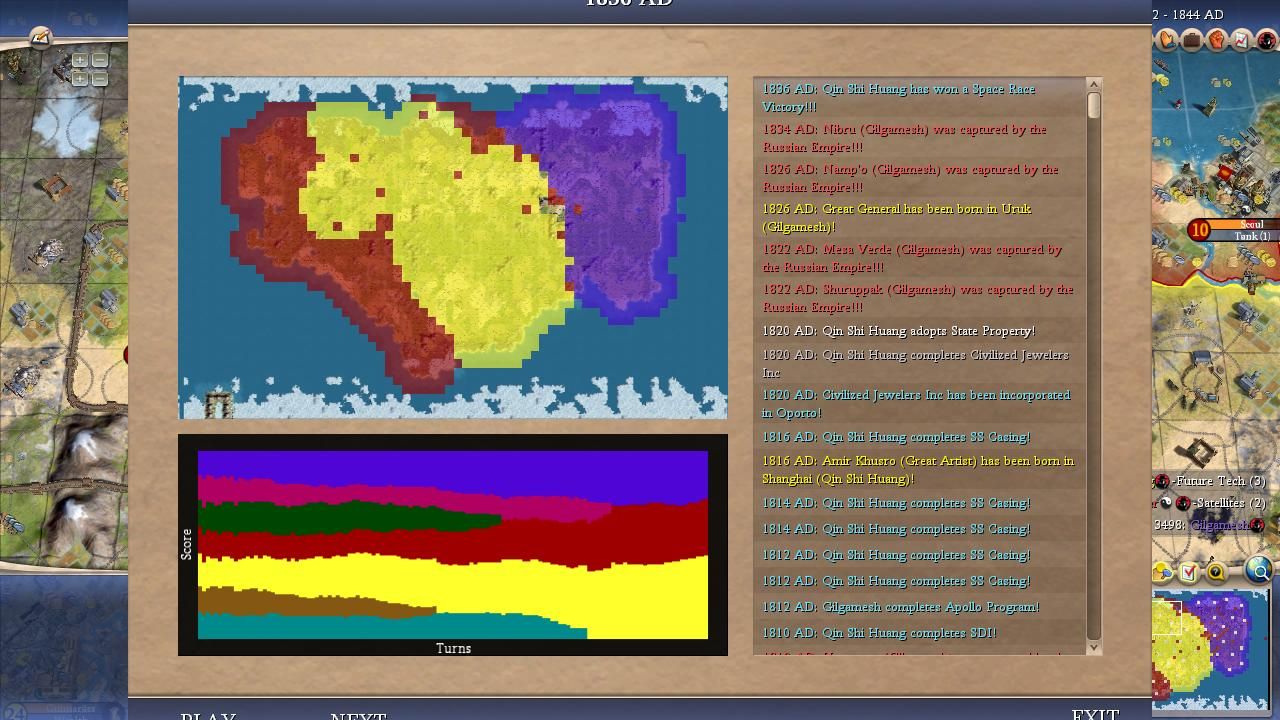1280x720 pixels.
Task: Open the Domestic Advisor hand icon
Action: (x=1167, y=40)
